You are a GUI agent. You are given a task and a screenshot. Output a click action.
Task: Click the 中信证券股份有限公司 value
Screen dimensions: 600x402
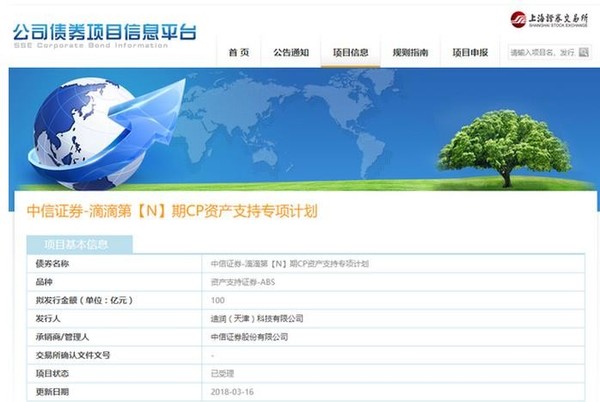pyautogui.click(x=249, y=337)
